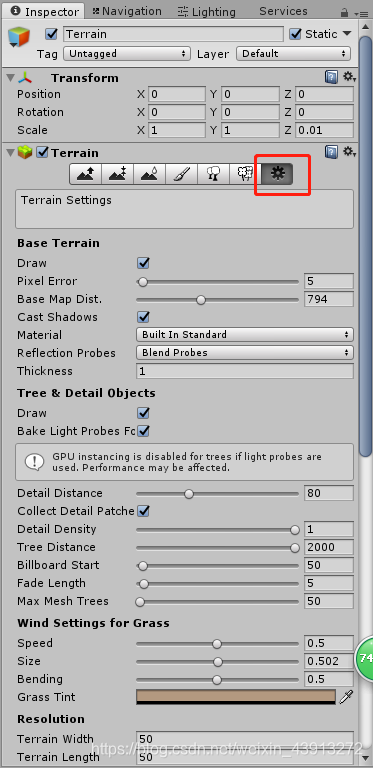Click the Terrain component icon
This screenshot has width=373, height=768.
pyautogui.click(x=25, y=153)
